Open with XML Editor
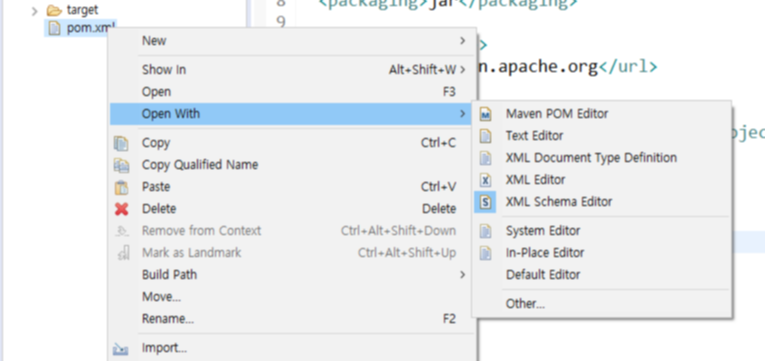765x361 pixels. [602, 180]
